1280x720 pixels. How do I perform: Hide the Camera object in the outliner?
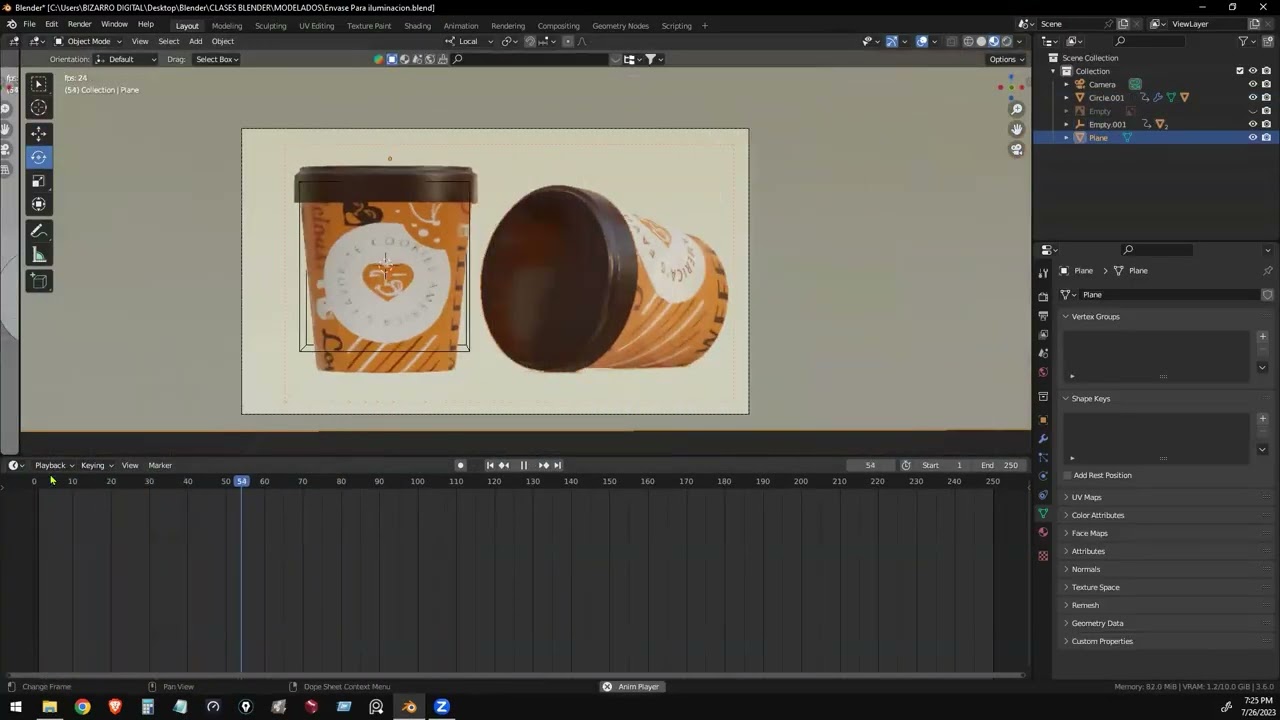pyautogui.click(x=1252, y=84)
